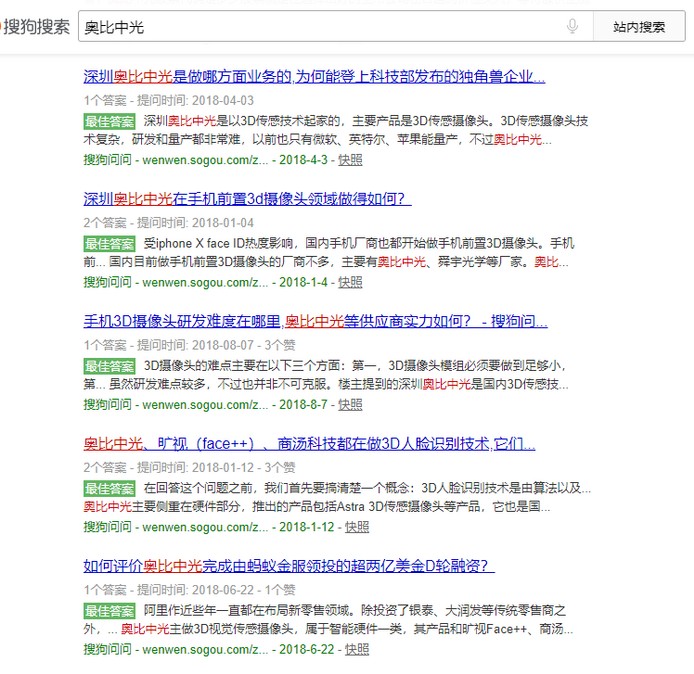Open 快照 for the 2018-8-7 result
694x674 pixels.
tap(350, 404)
